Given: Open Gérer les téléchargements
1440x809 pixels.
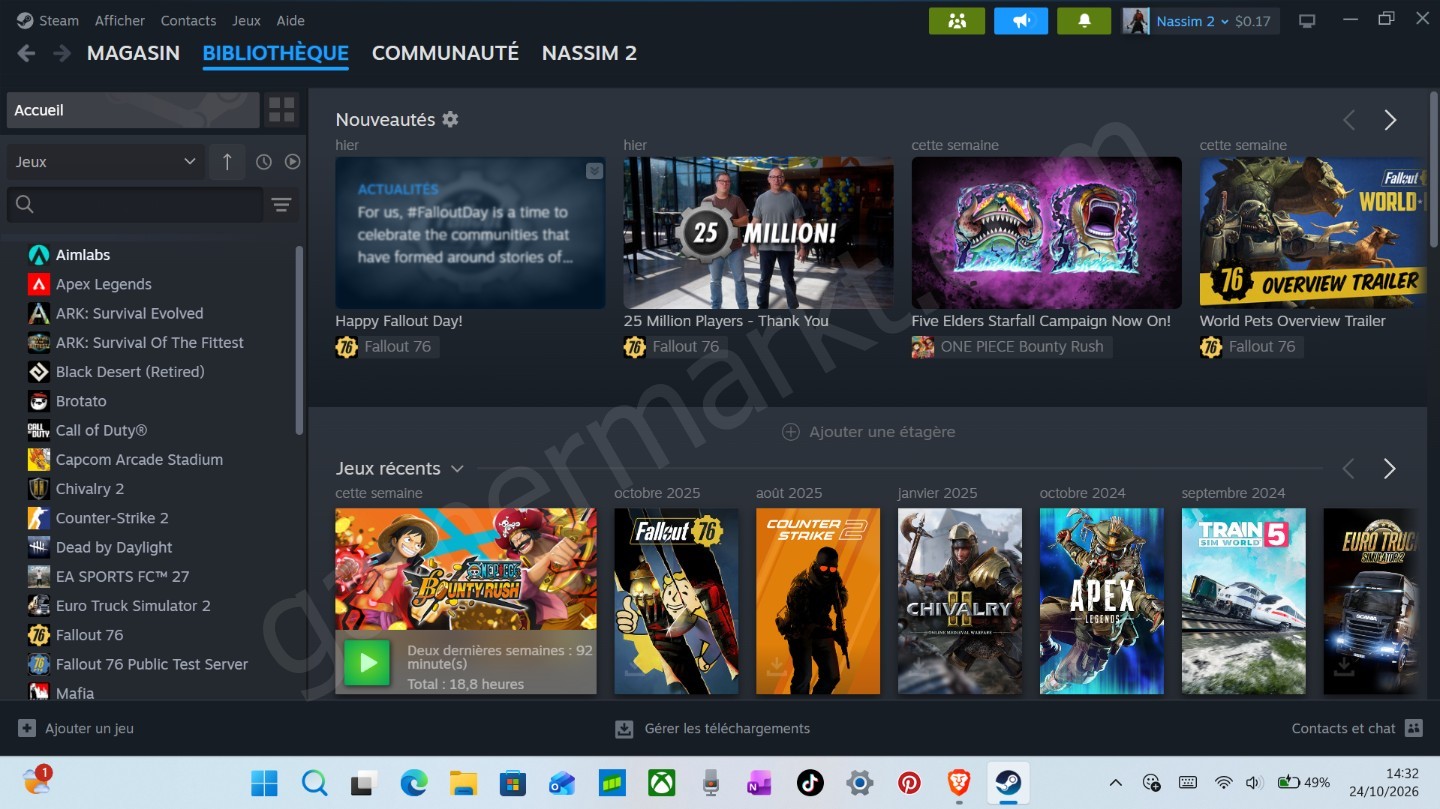Looking at the screenshot, I should pyautogui.click(x=713, y=729).
